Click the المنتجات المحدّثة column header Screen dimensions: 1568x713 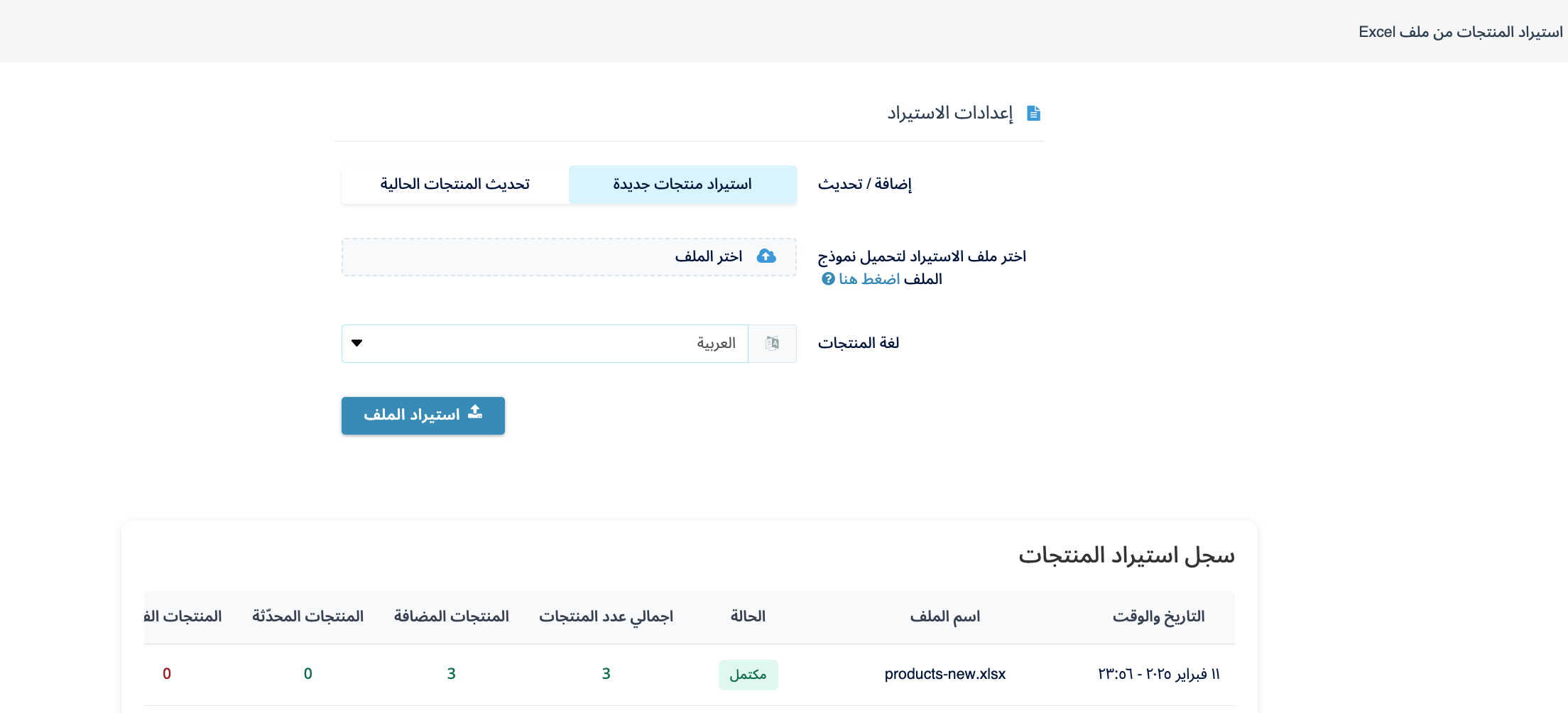tap(307, 616)
